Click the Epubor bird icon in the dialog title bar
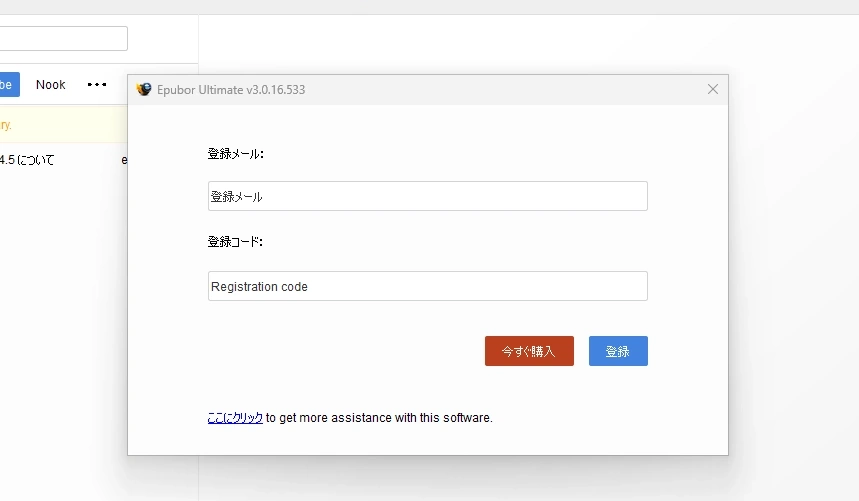The width and height of the screenshot is (859, 501). click(144, 89)
